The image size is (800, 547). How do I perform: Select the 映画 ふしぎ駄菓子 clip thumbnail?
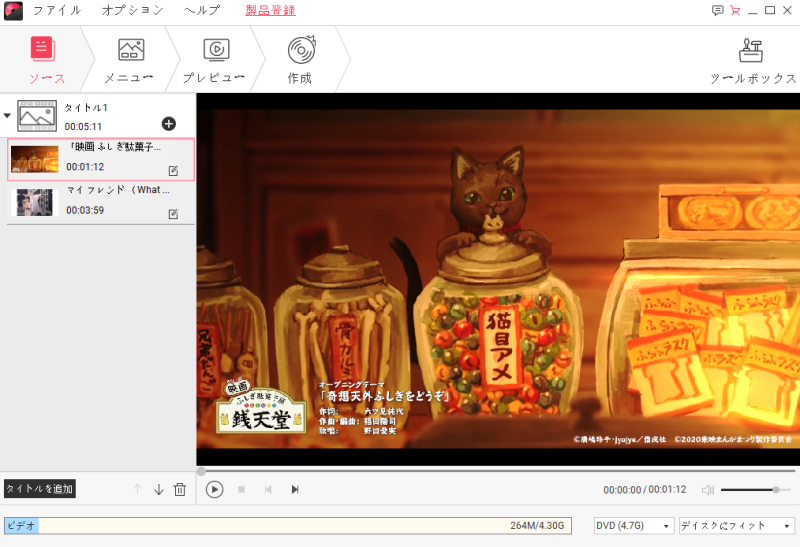click(35, 159)
